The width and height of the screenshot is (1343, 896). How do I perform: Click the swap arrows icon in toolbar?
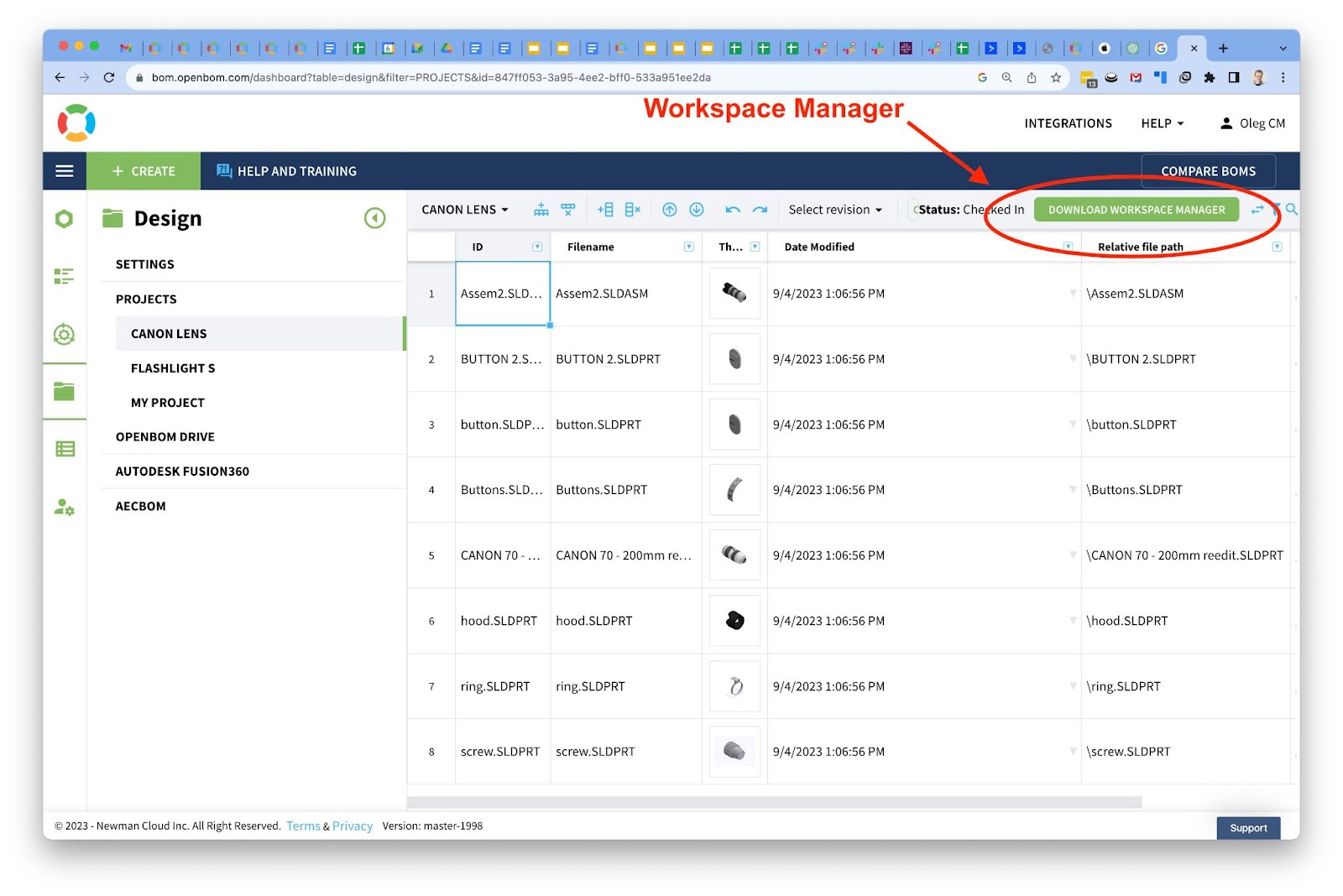point(1257,210)
